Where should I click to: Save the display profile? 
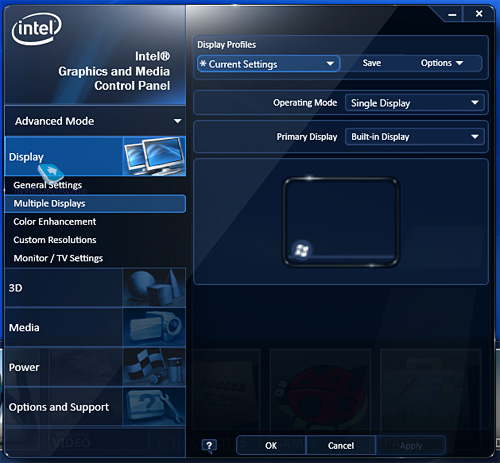tap(372, 63)
